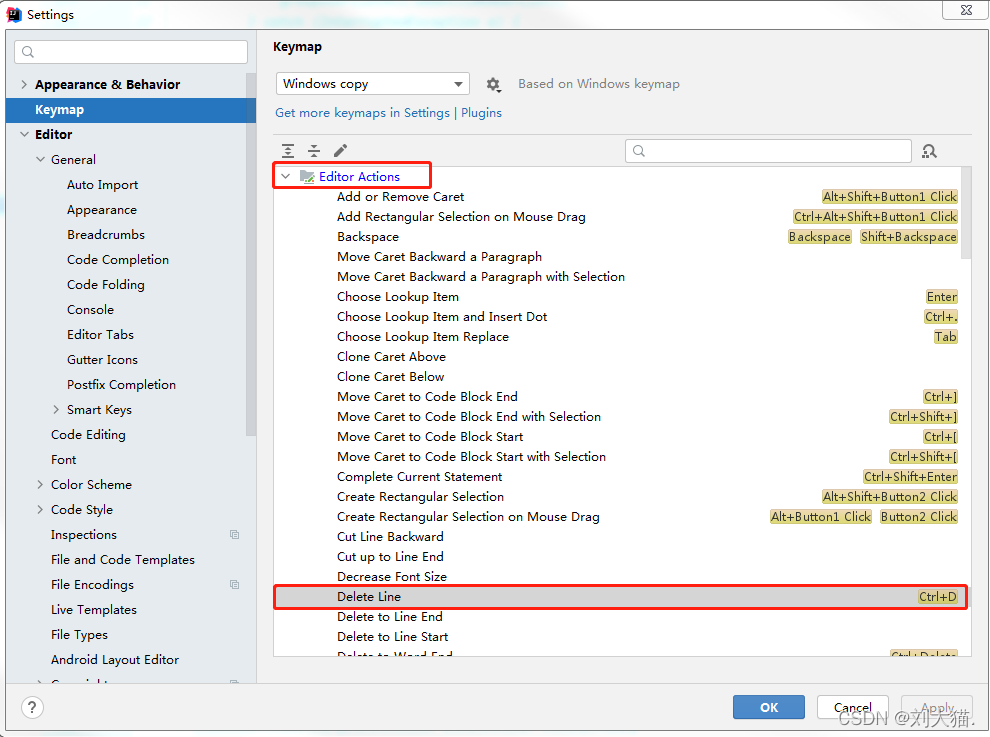Select Keymap in the settings tree
Screen dimensions: 990x737
pos(131,110)
